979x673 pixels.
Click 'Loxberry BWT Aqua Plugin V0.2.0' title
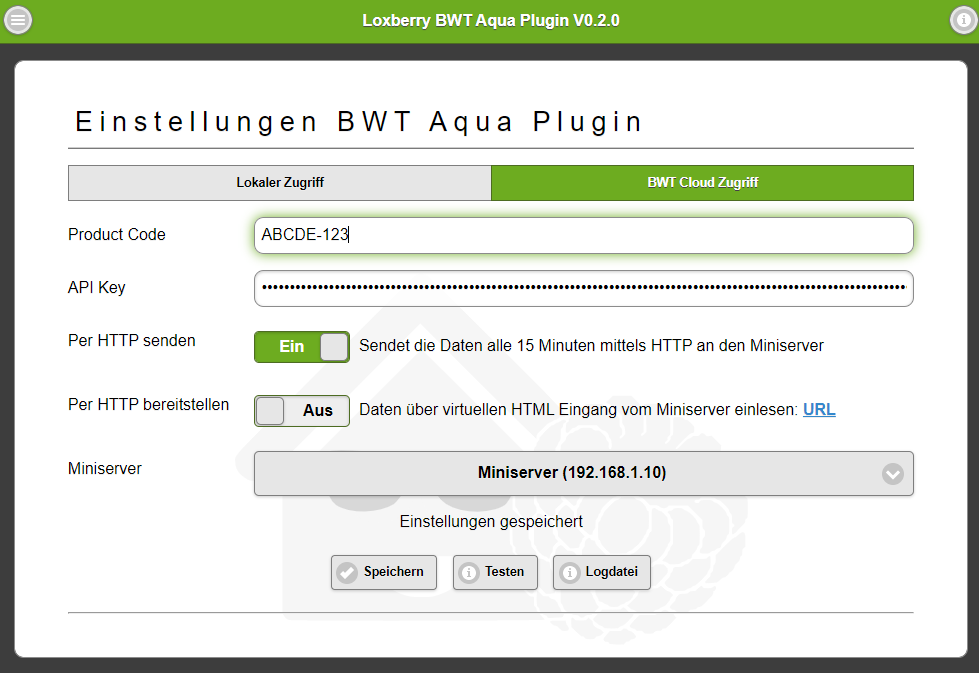click(x=491, y=21)
